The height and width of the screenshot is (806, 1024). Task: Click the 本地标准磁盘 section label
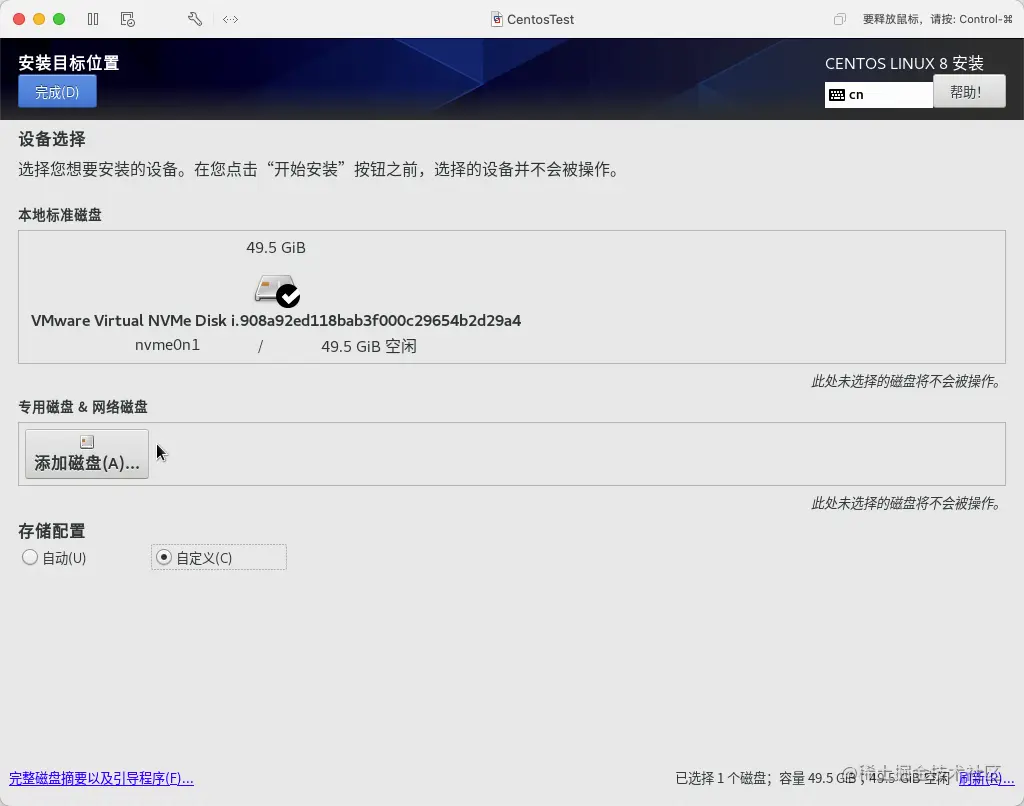[60, 215]
